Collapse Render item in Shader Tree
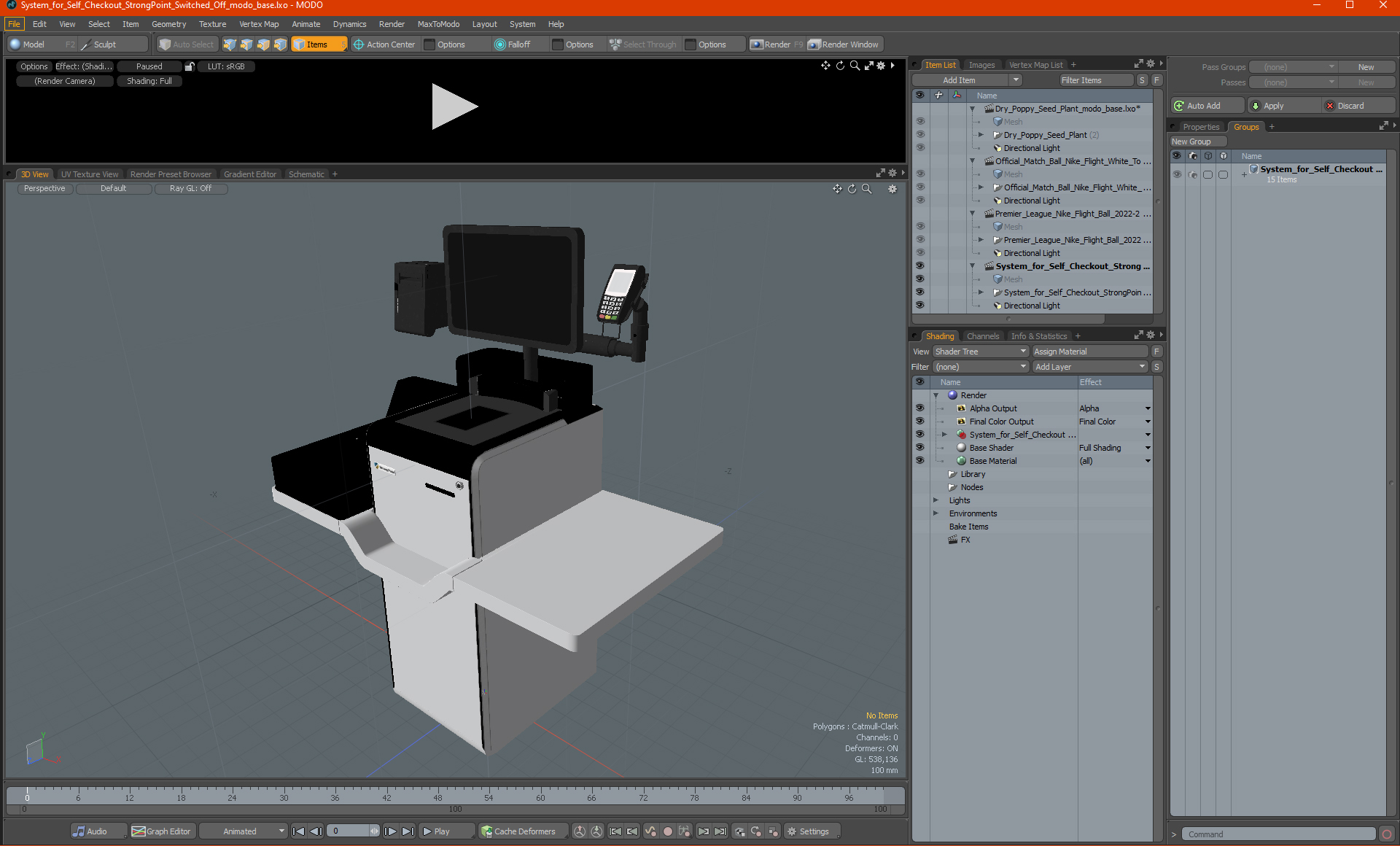This screenshot has width=1400, height=846. 936,395
